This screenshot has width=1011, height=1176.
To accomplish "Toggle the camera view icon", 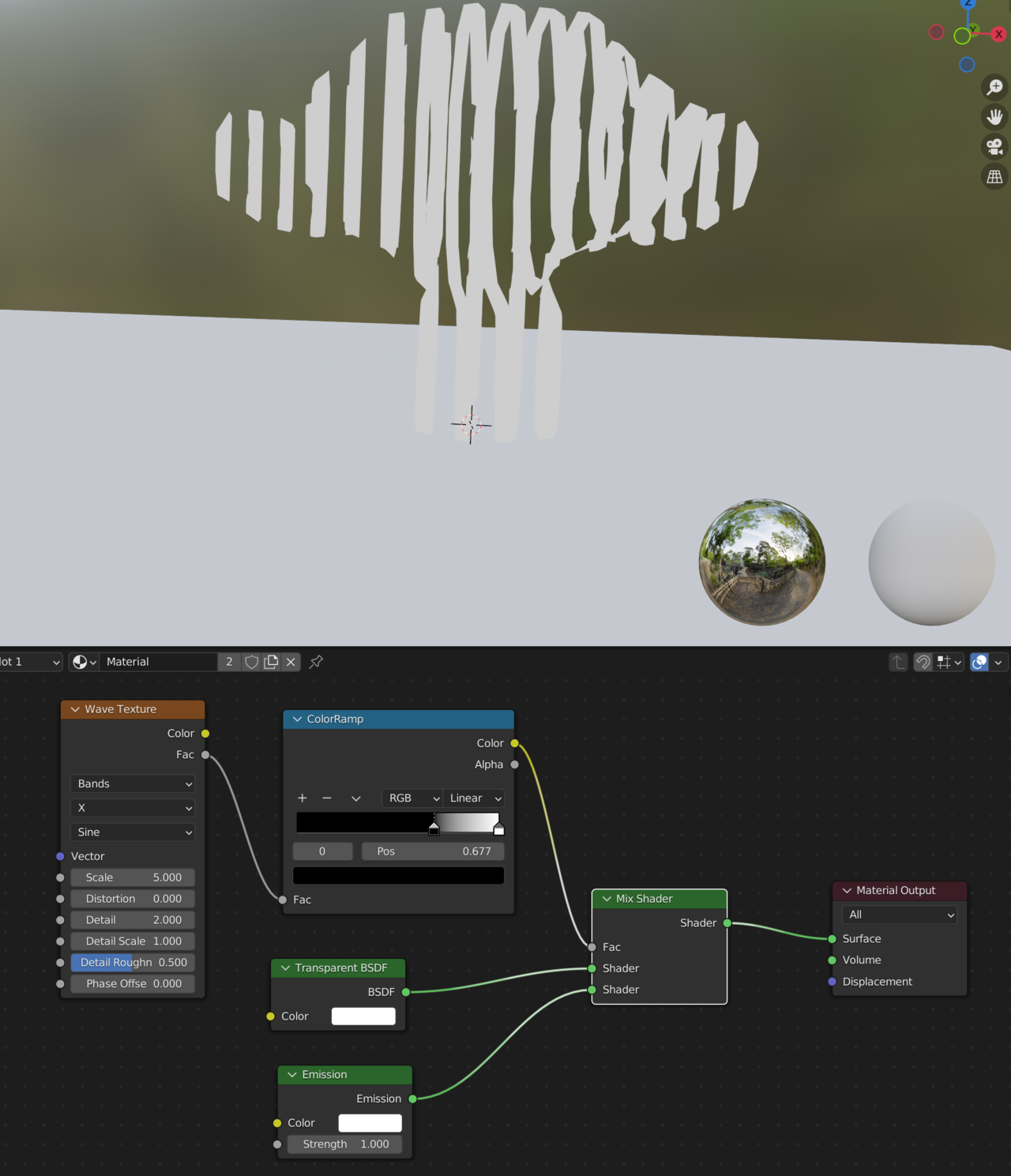I will point(994,147).
